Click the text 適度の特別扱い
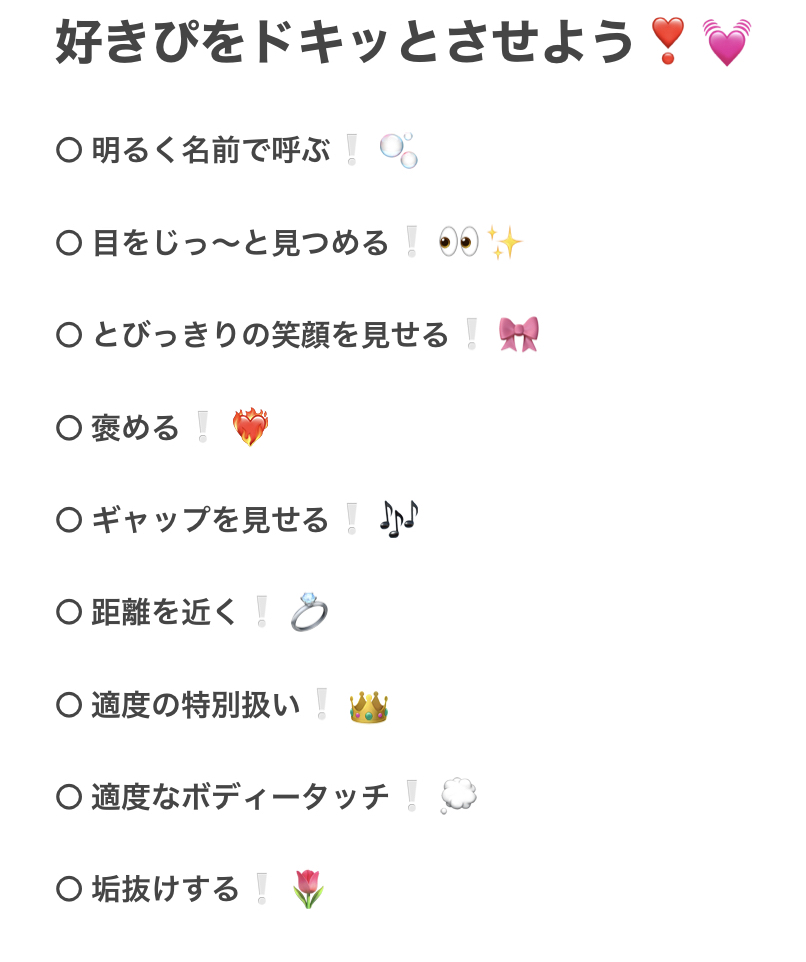The width and height of the screenshot is (806, 962). coord(196,705)
